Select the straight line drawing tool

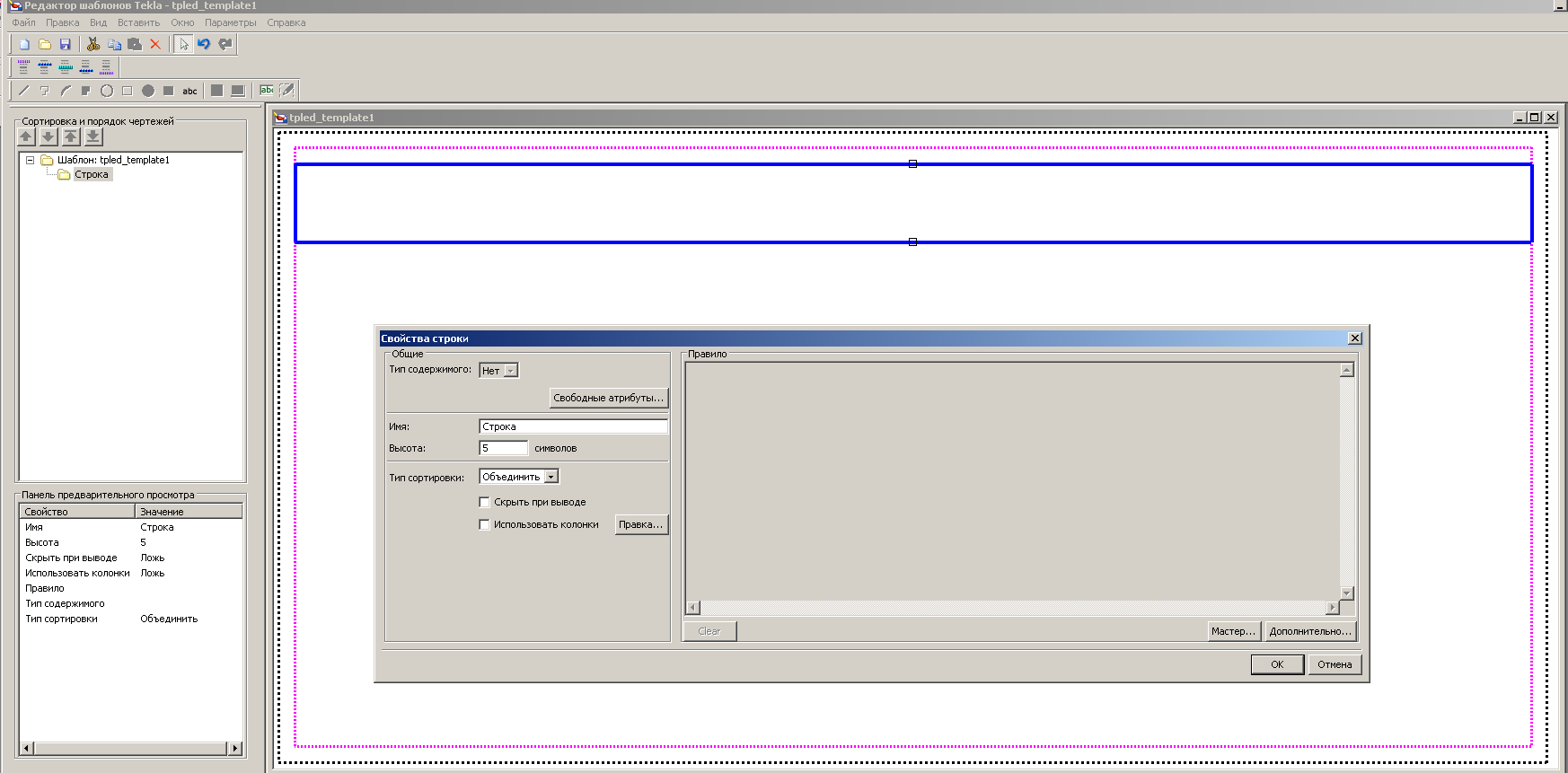(24, 91)
